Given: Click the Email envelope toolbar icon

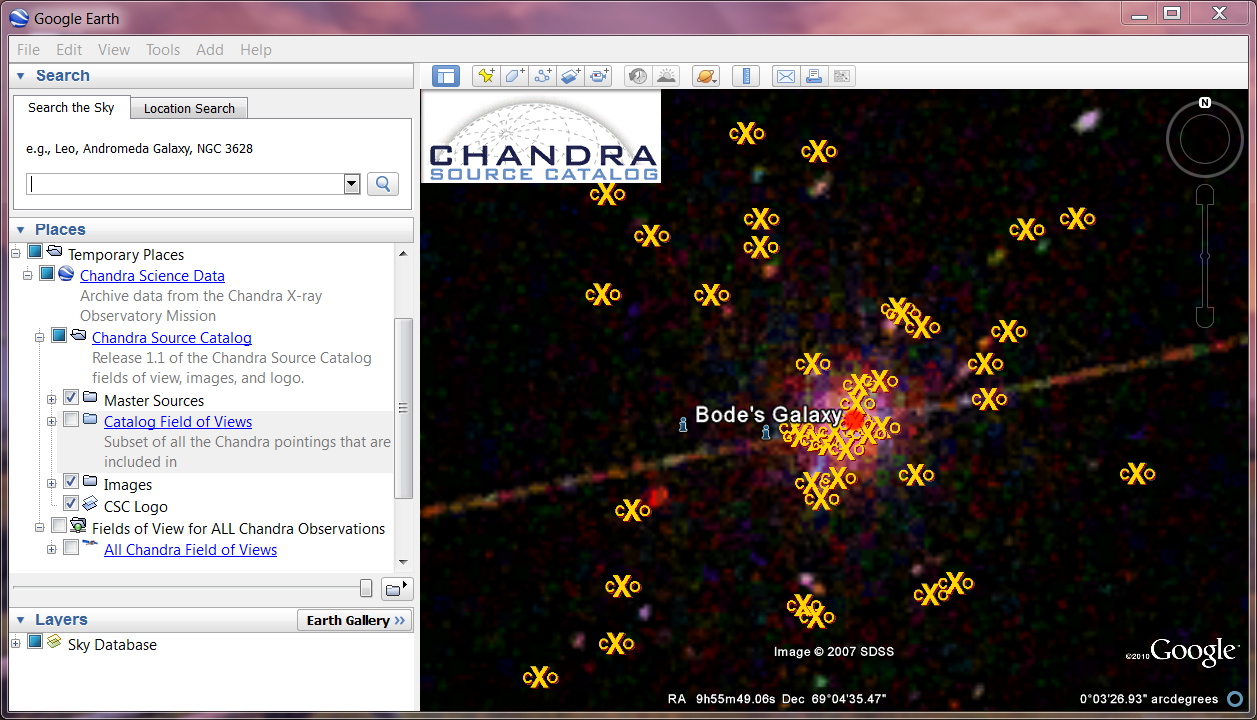Looking at the screenshot, I should (786, 76).
